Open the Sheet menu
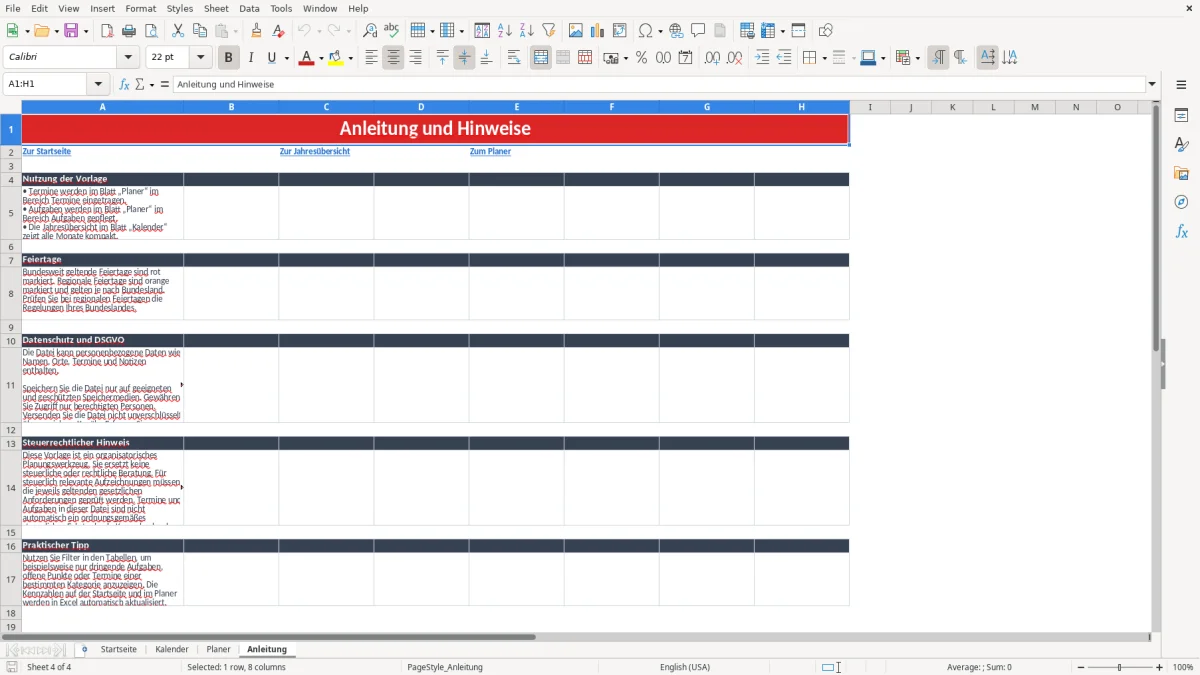This screenshot has width=1200, height=675. click(216, 8)
